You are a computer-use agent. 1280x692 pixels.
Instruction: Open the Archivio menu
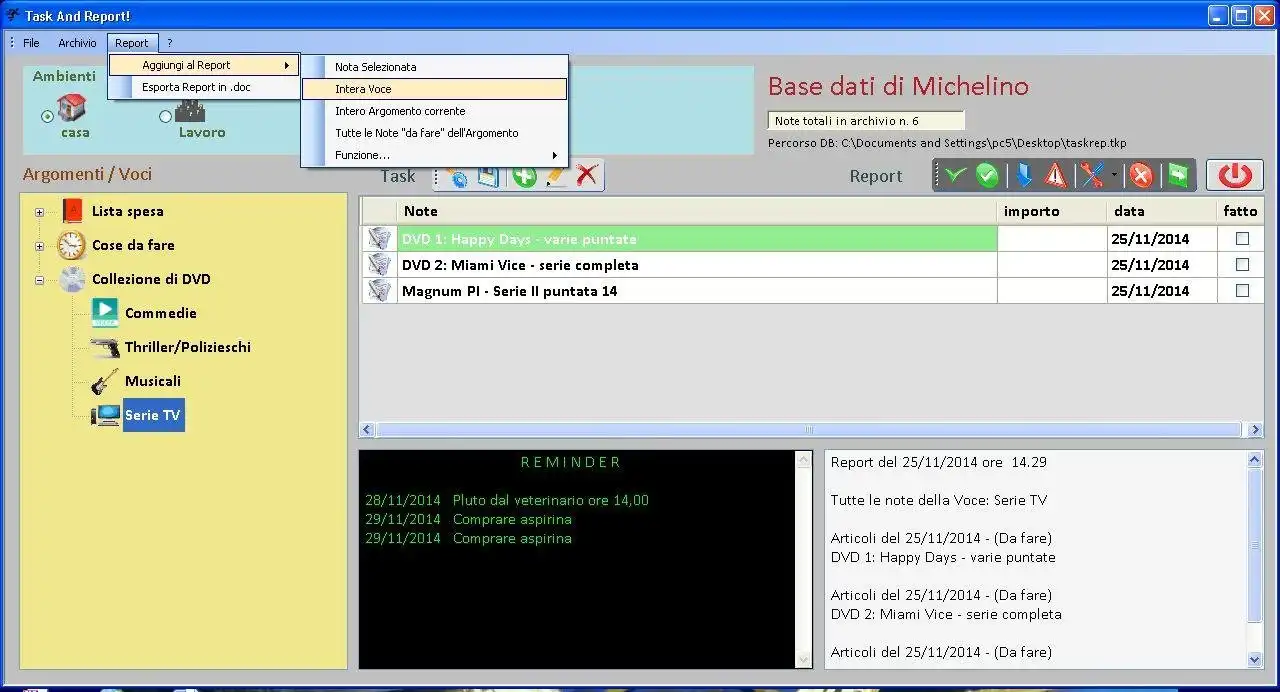click(77, 43)
